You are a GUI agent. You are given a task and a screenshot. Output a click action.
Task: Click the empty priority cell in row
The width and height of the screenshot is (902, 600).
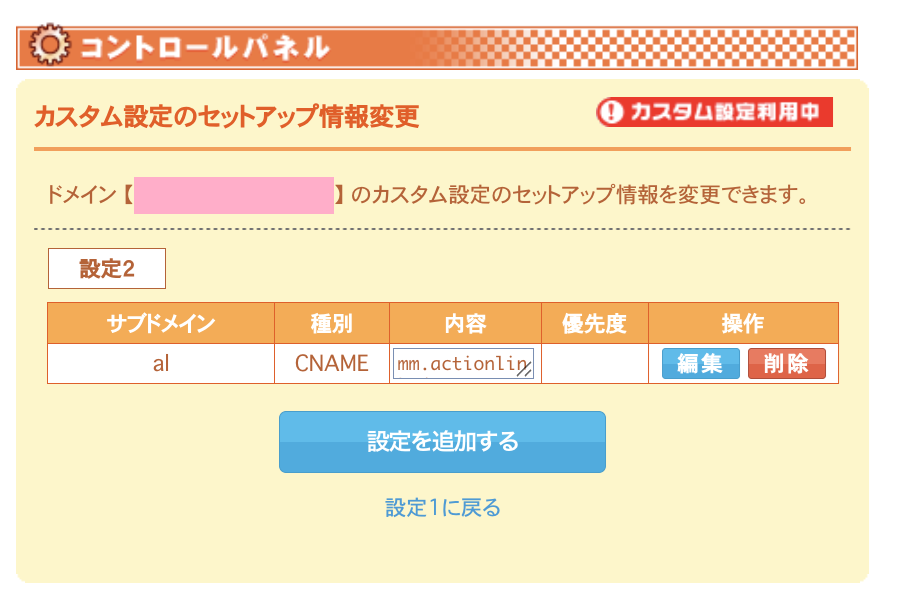[595, 364]
